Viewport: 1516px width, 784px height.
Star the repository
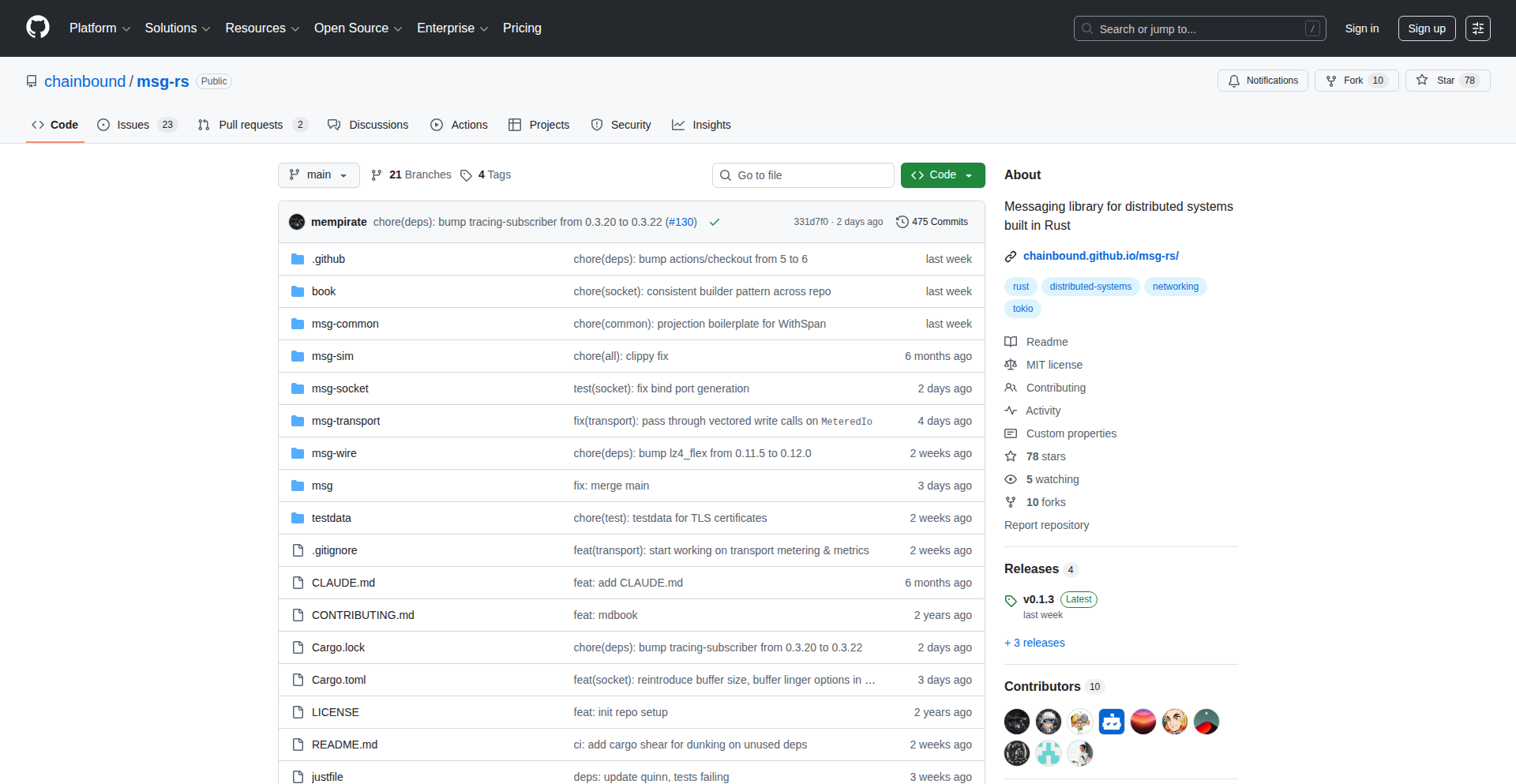pos(1447,80)
